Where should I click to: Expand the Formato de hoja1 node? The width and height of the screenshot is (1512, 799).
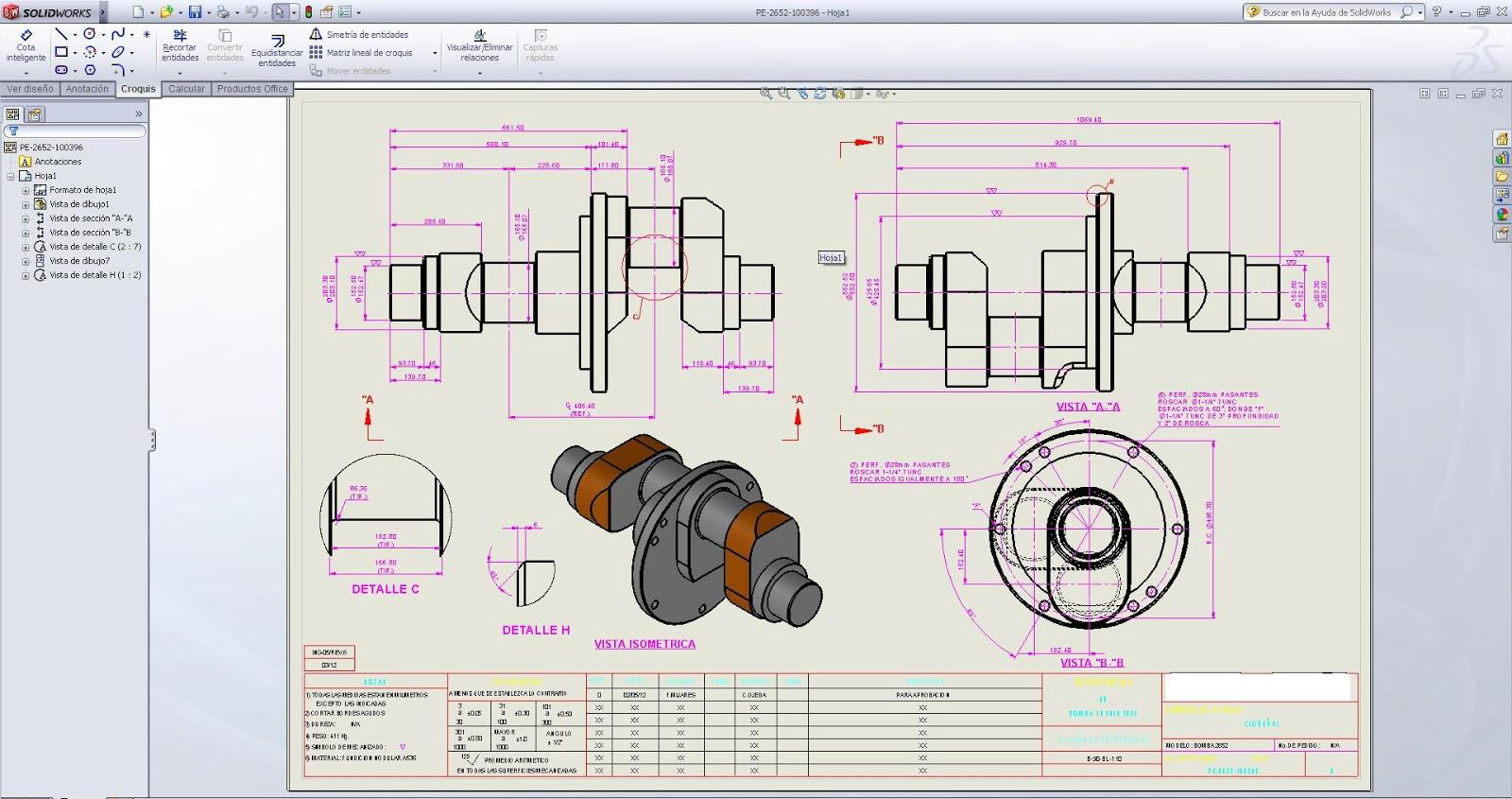(26, 190)
